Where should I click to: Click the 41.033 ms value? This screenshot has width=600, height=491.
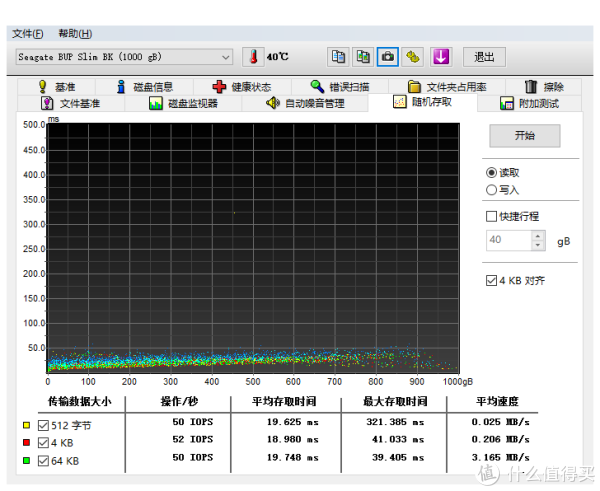(x=398, y=439)
